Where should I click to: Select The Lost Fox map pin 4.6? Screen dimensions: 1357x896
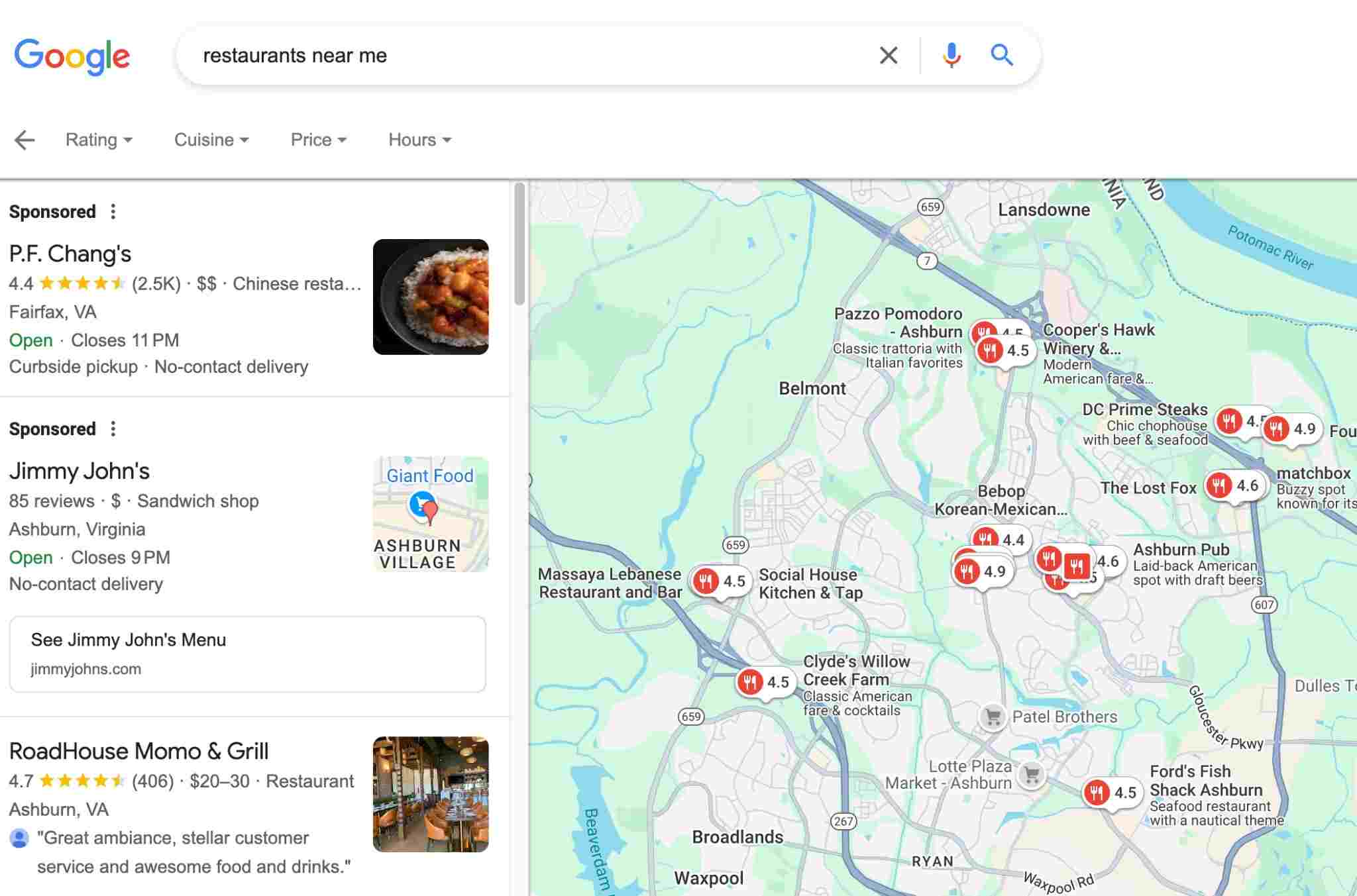pyautogui.click(x=1234, y=485)
